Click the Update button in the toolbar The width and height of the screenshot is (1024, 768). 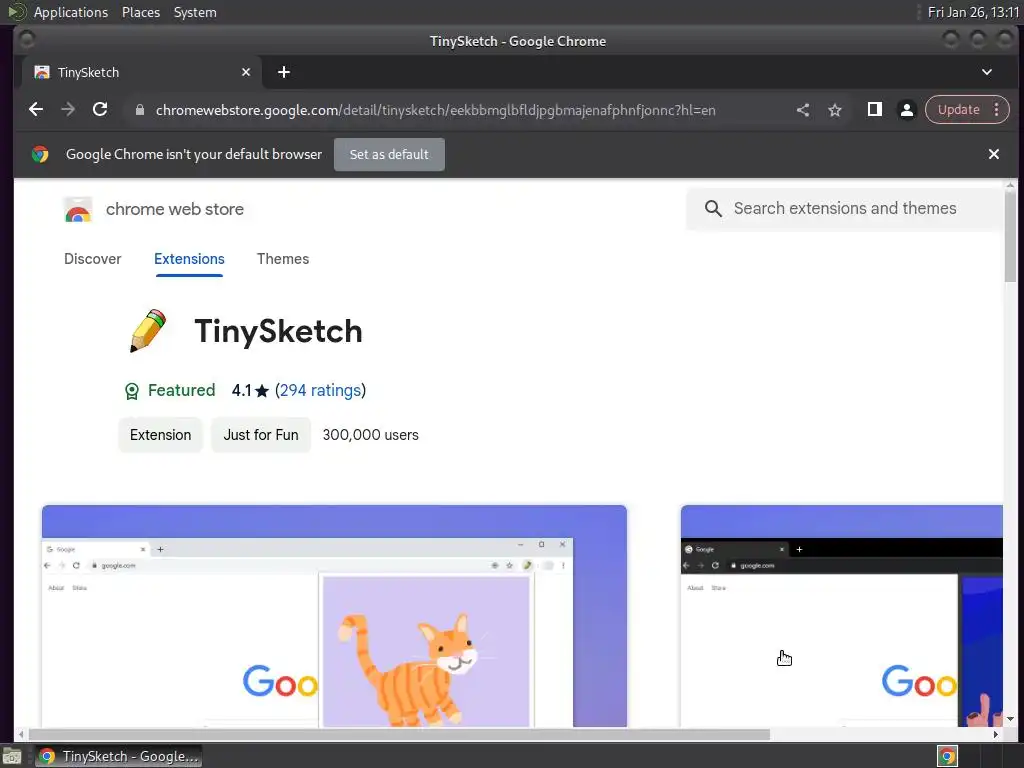click(x=959, y=110)
